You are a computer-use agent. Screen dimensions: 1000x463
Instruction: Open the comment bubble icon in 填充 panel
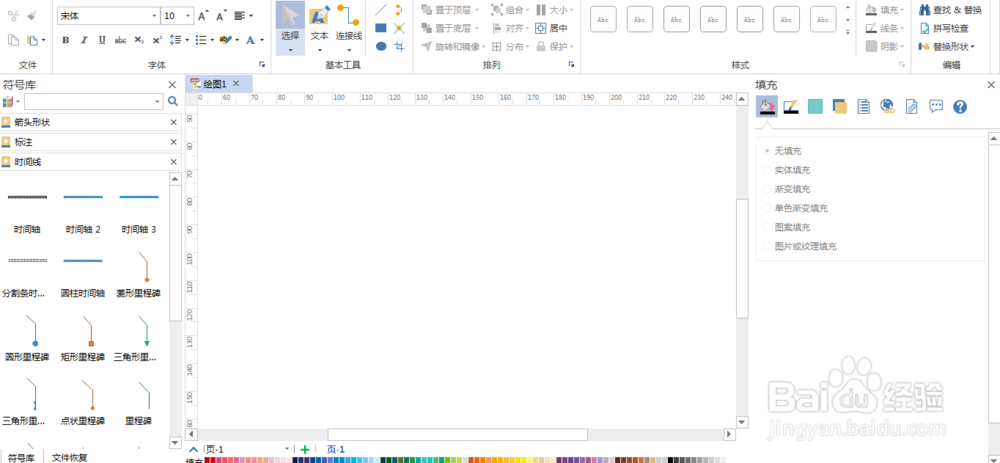click(x=936, y=106)
